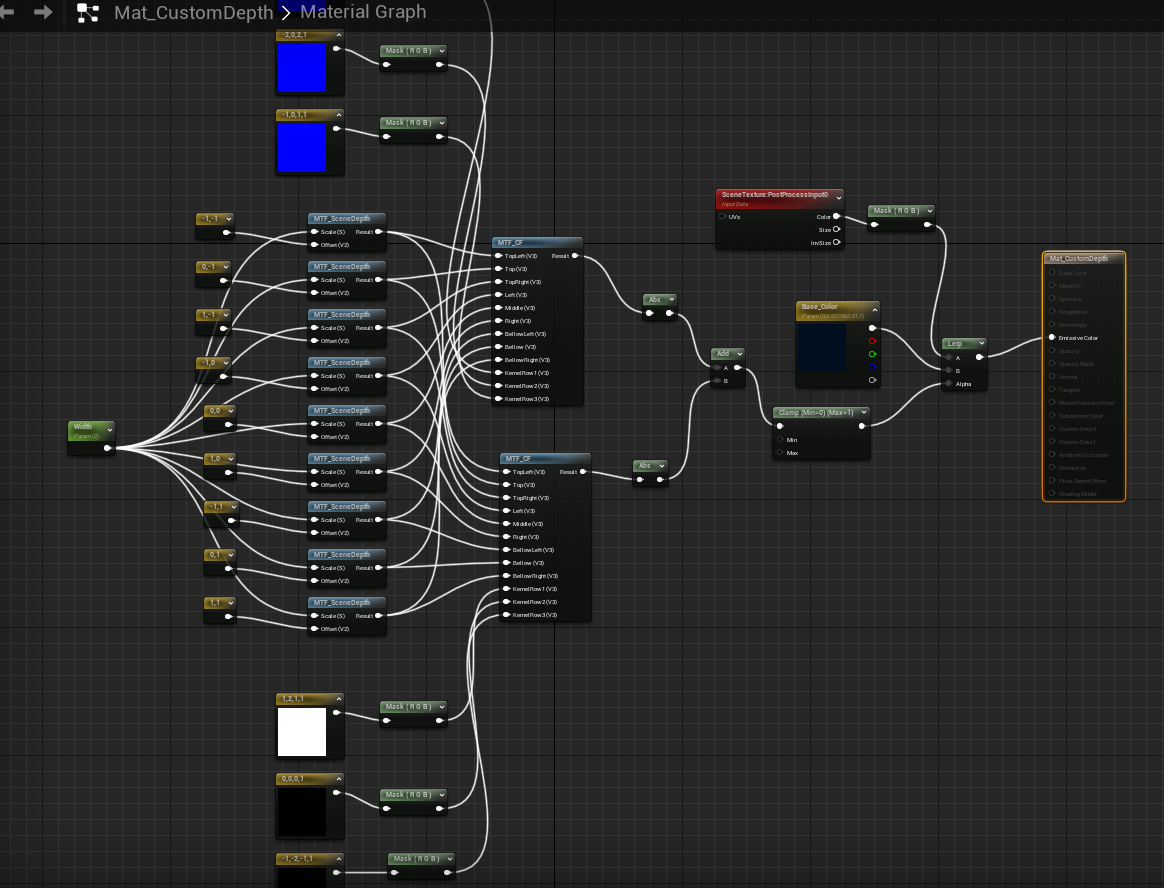Click the back navigation arrow
Screen dimensions: 1164x888
(x=7, y=12)
